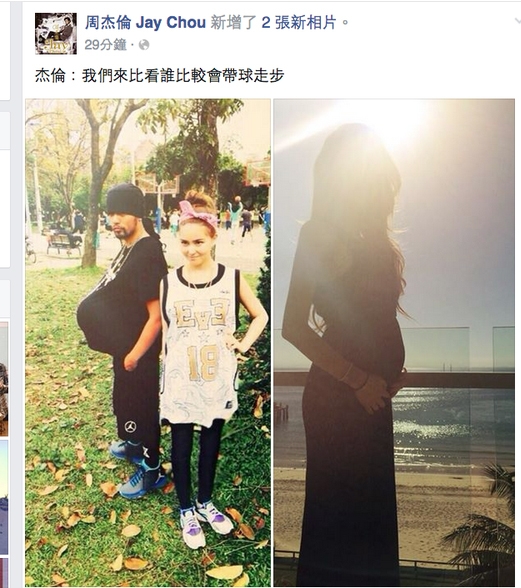Click the EVE text on the jersey
521x588 pixels.
202,312
